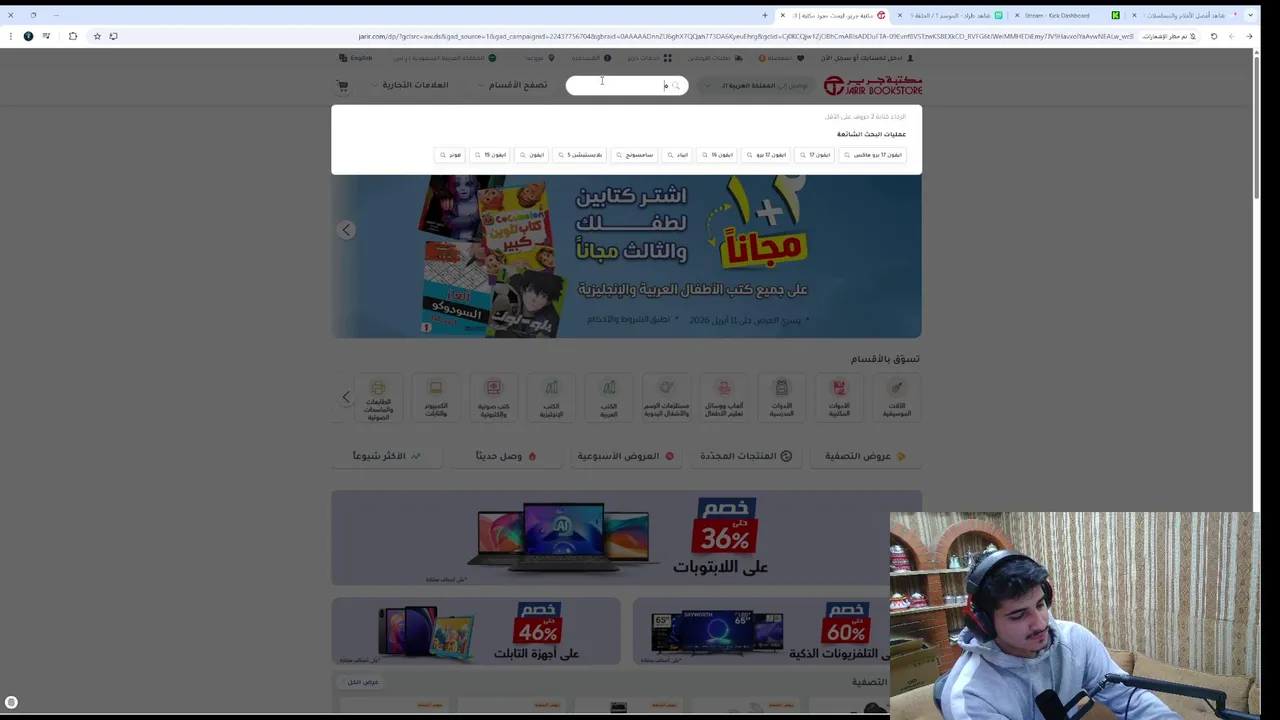Open the browser tab search dropdown
Image resolution: width=1280 pixels, height=720 pixels.
1250,15
